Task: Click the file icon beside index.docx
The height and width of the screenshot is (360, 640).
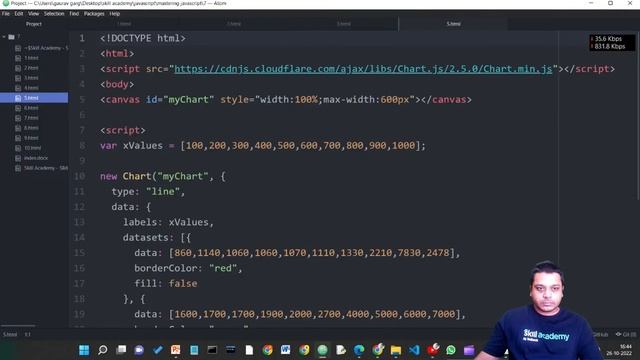Action: coord(18,158)
